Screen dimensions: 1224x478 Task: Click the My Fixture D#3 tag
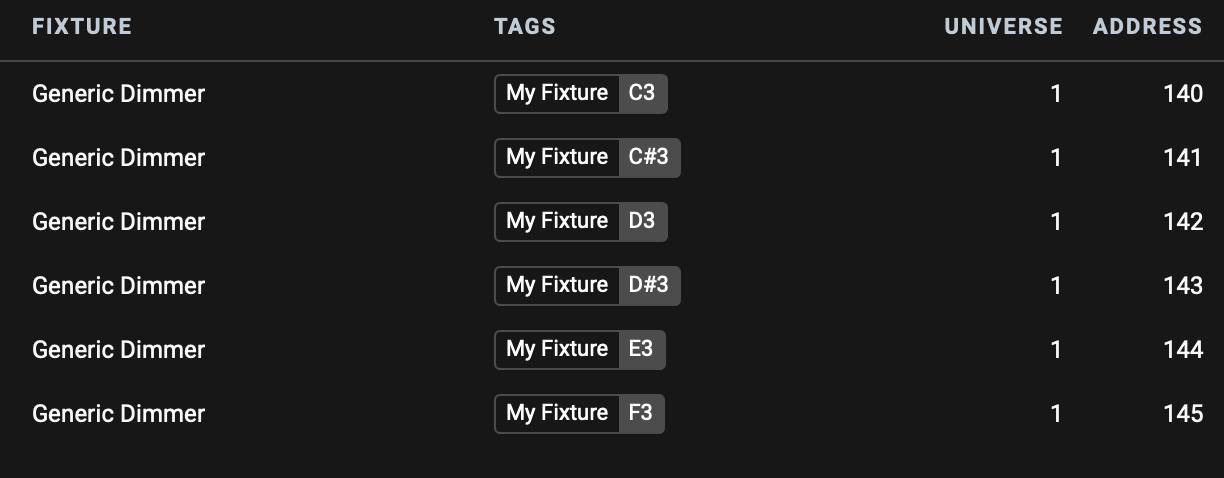pyautogui.click(x=587, y=286)
